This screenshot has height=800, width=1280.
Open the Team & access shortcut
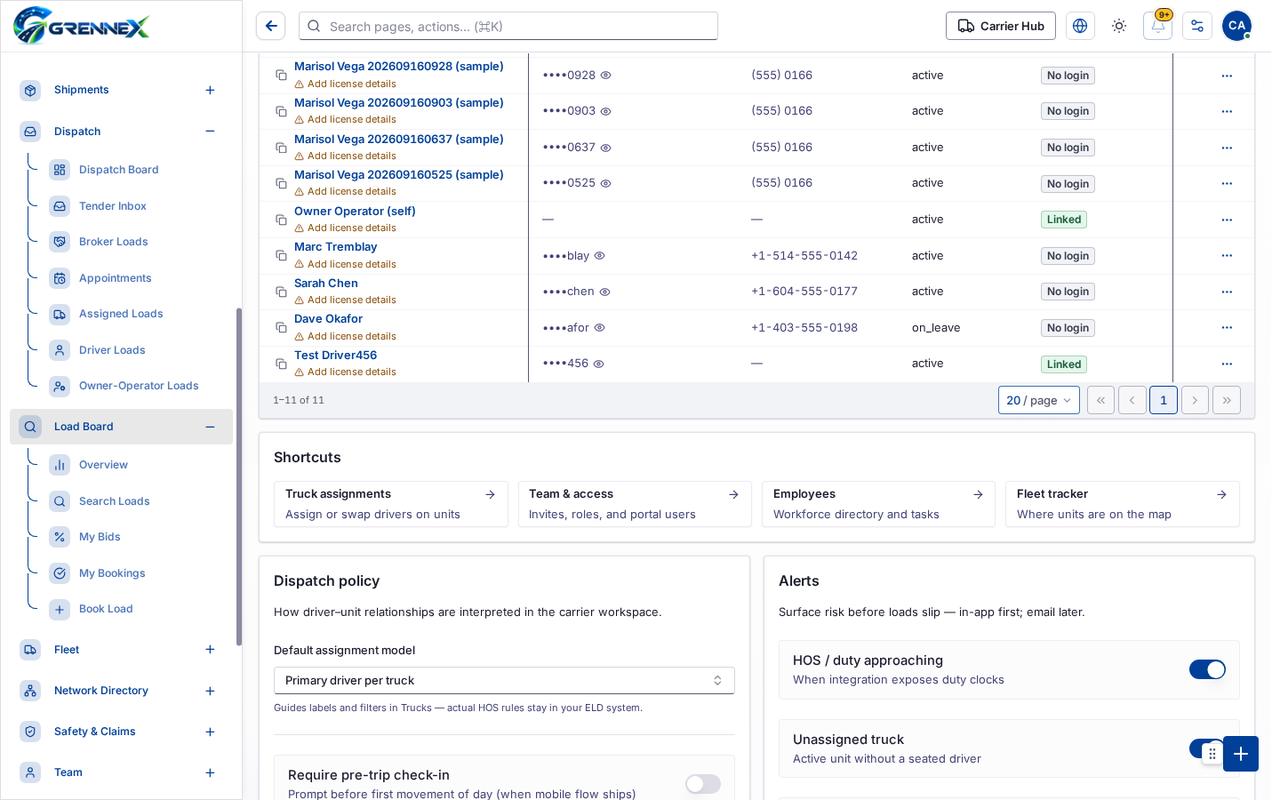tap(635, 504)
